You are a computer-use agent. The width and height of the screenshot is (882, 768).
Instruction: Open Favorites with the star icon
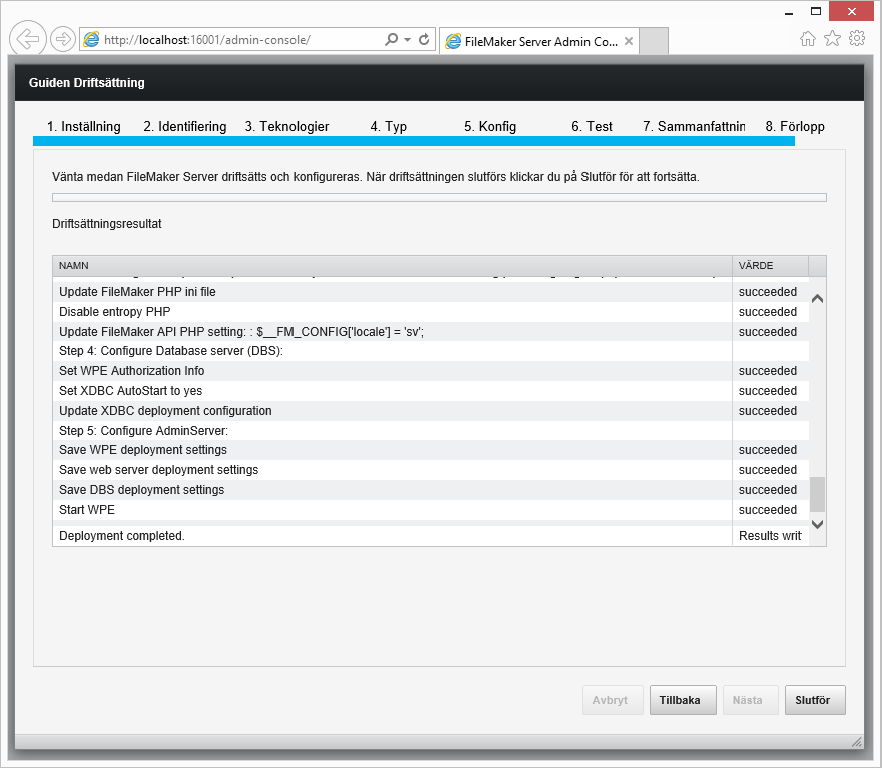tap(832, 39)
